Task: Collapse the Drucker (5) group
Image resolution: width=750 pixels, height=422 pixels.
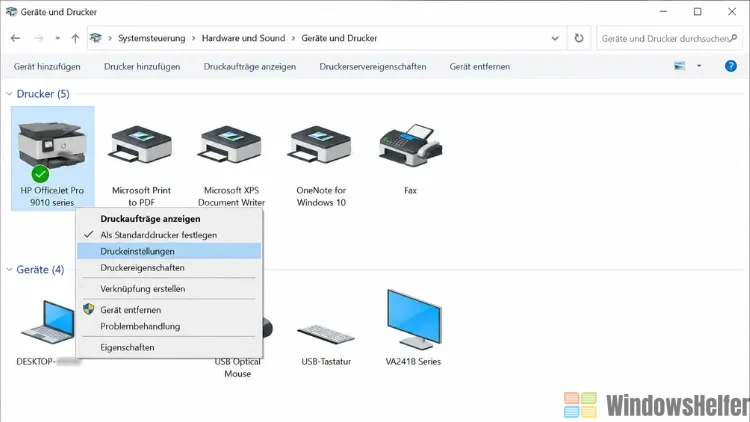Action: pos(10,94)
